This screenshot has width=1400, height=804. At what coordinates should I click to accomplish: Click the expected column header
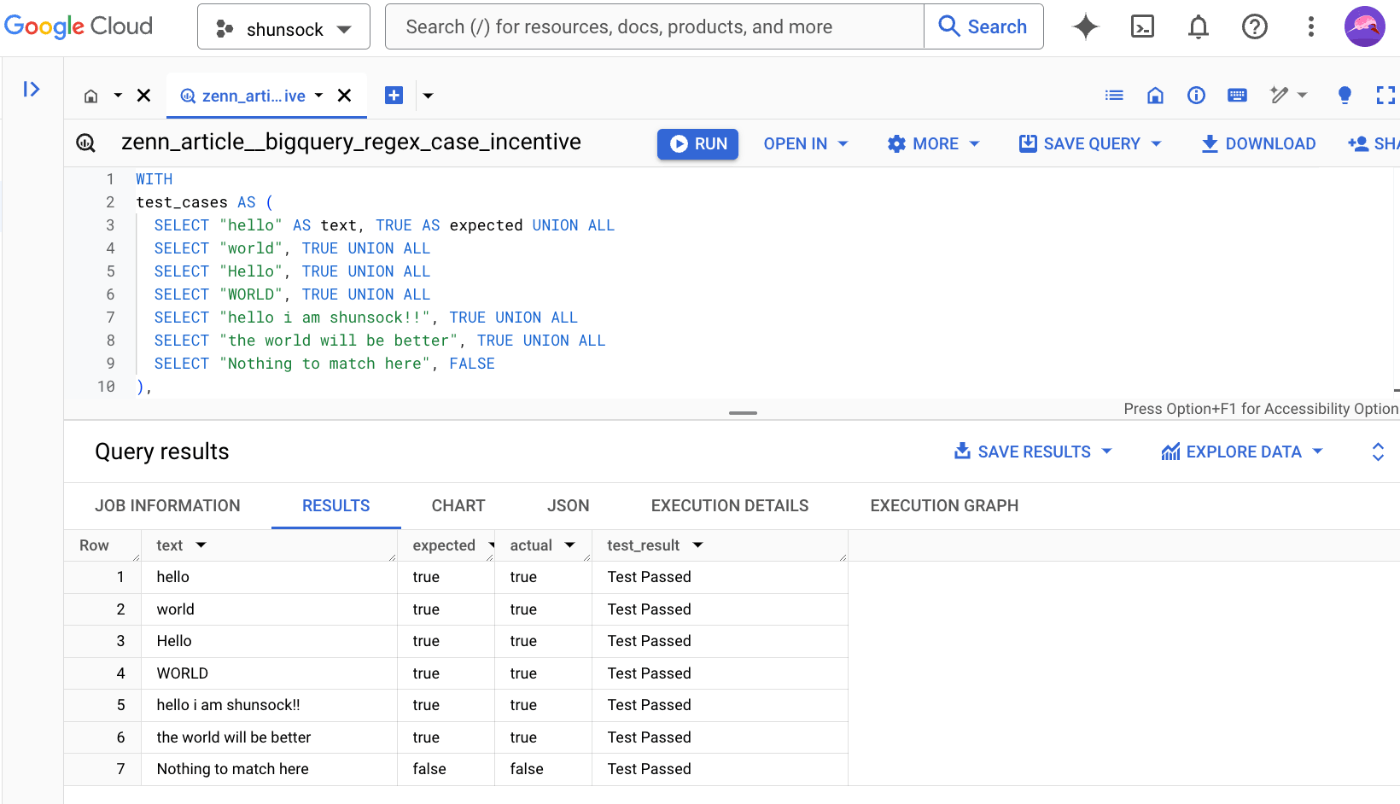444,546
